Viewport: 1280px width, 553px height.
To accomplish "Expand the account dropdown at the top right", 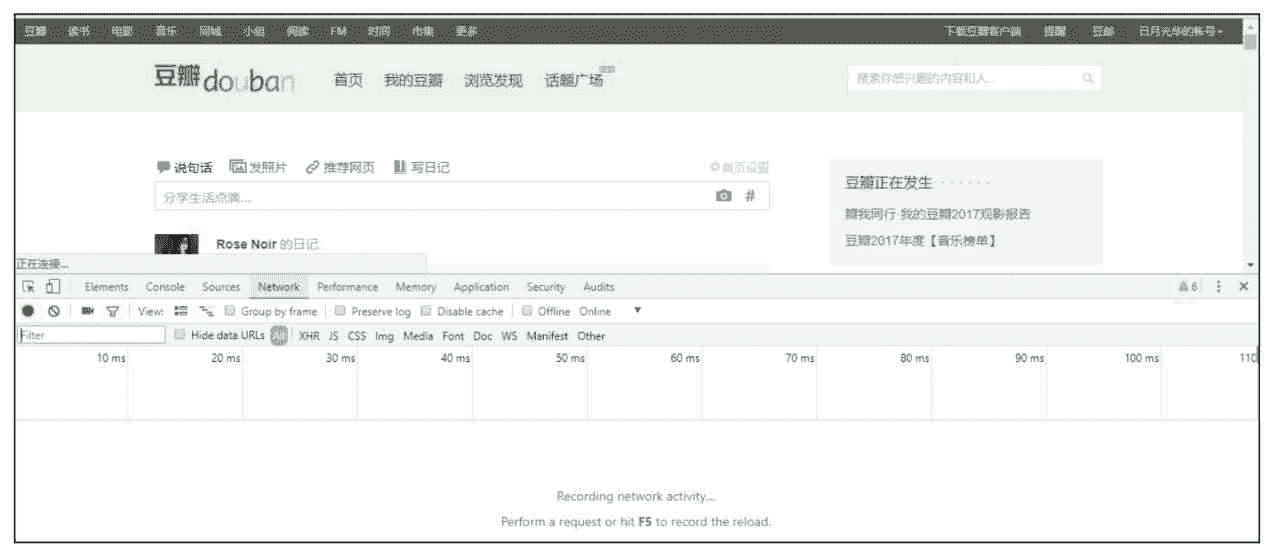I will click(1181, 31).
